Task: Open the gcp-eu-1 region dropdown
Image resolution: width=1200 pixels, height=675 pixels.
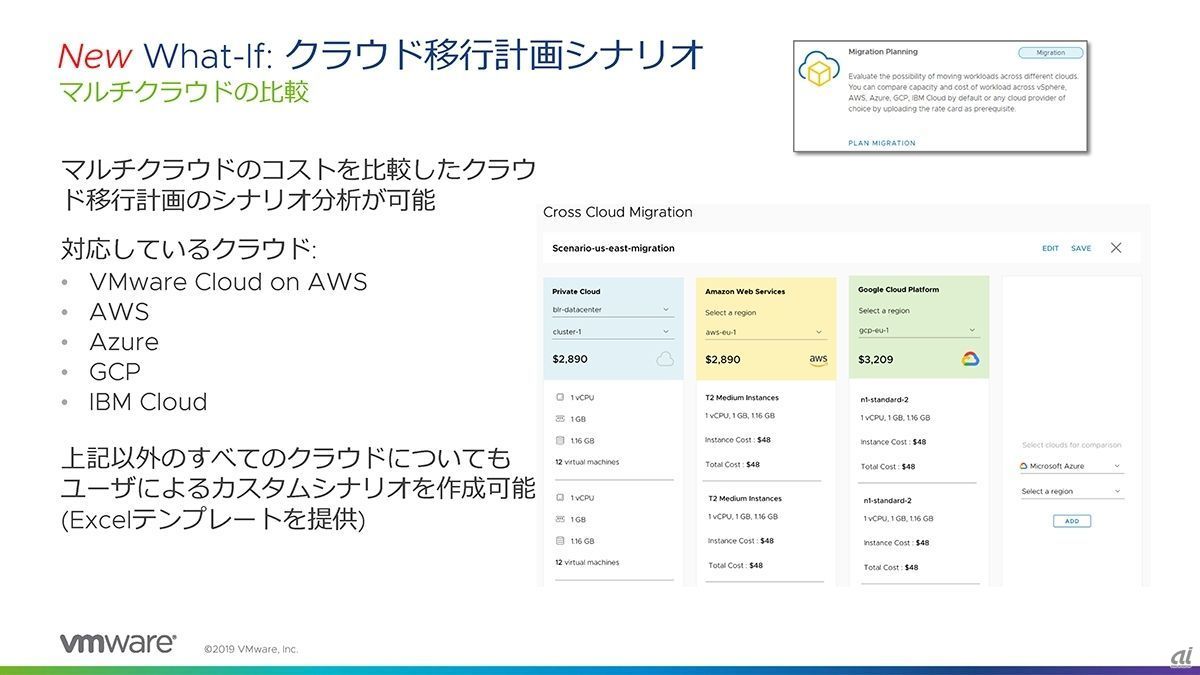Action: pos(918,330)
